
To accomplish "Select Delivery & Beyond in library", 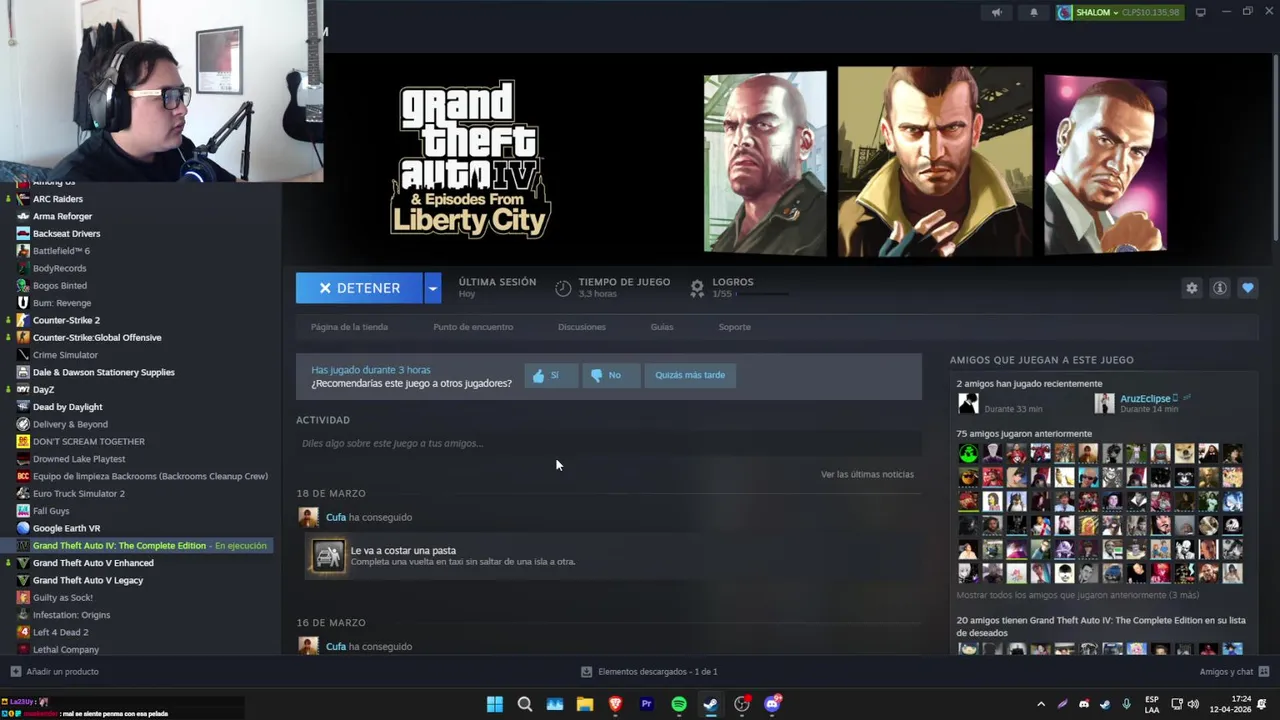I will [x=70, y=424].
